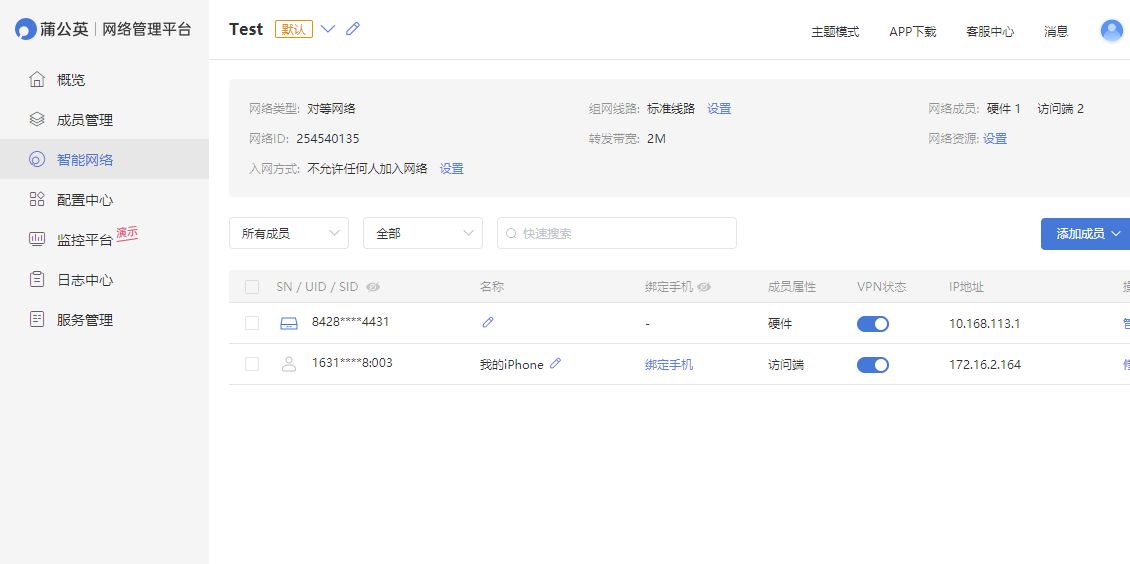Open the 所有成员 dropdown filter
Screen dimensions: 1130x564
tap(289, 233)
